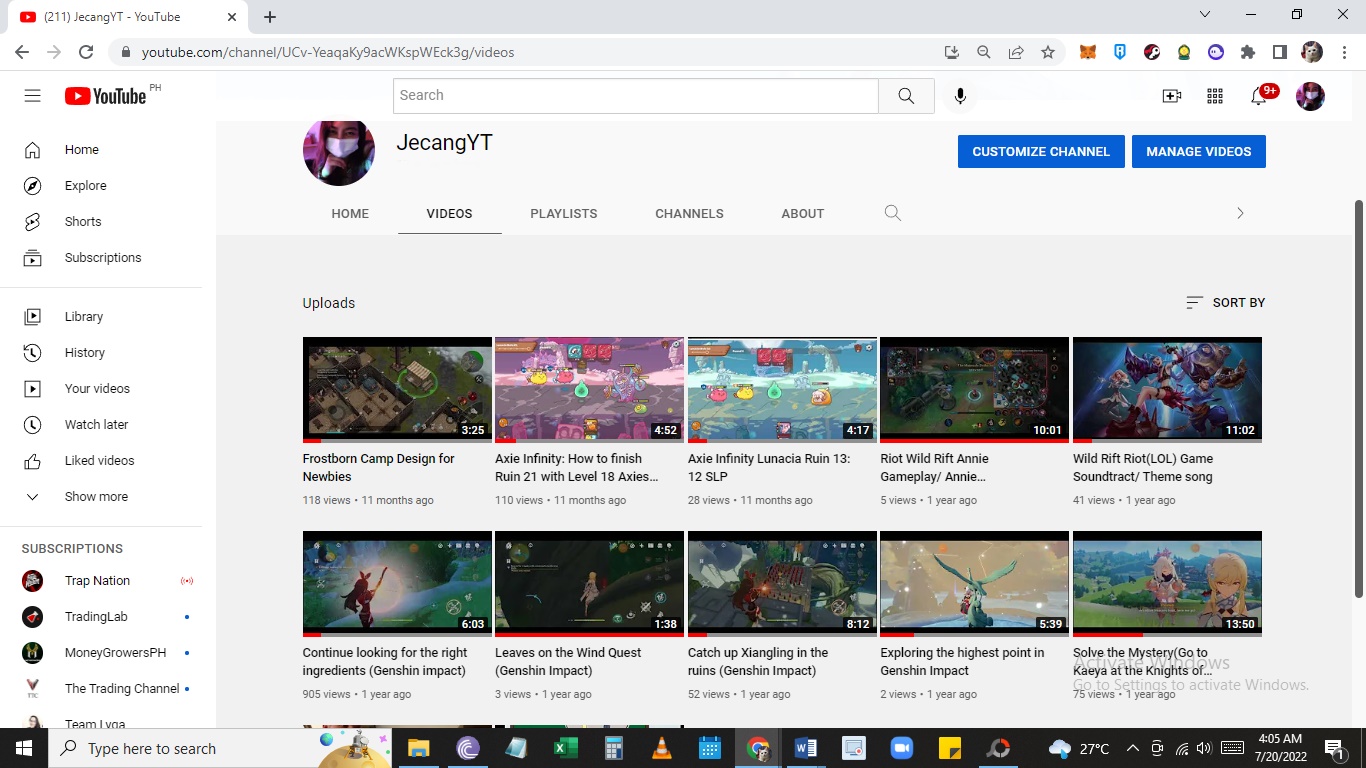Open Riot Wild Rift Annie Gameplay thumbnail
Screen dimensions: 1366x768
coord(974,389)
